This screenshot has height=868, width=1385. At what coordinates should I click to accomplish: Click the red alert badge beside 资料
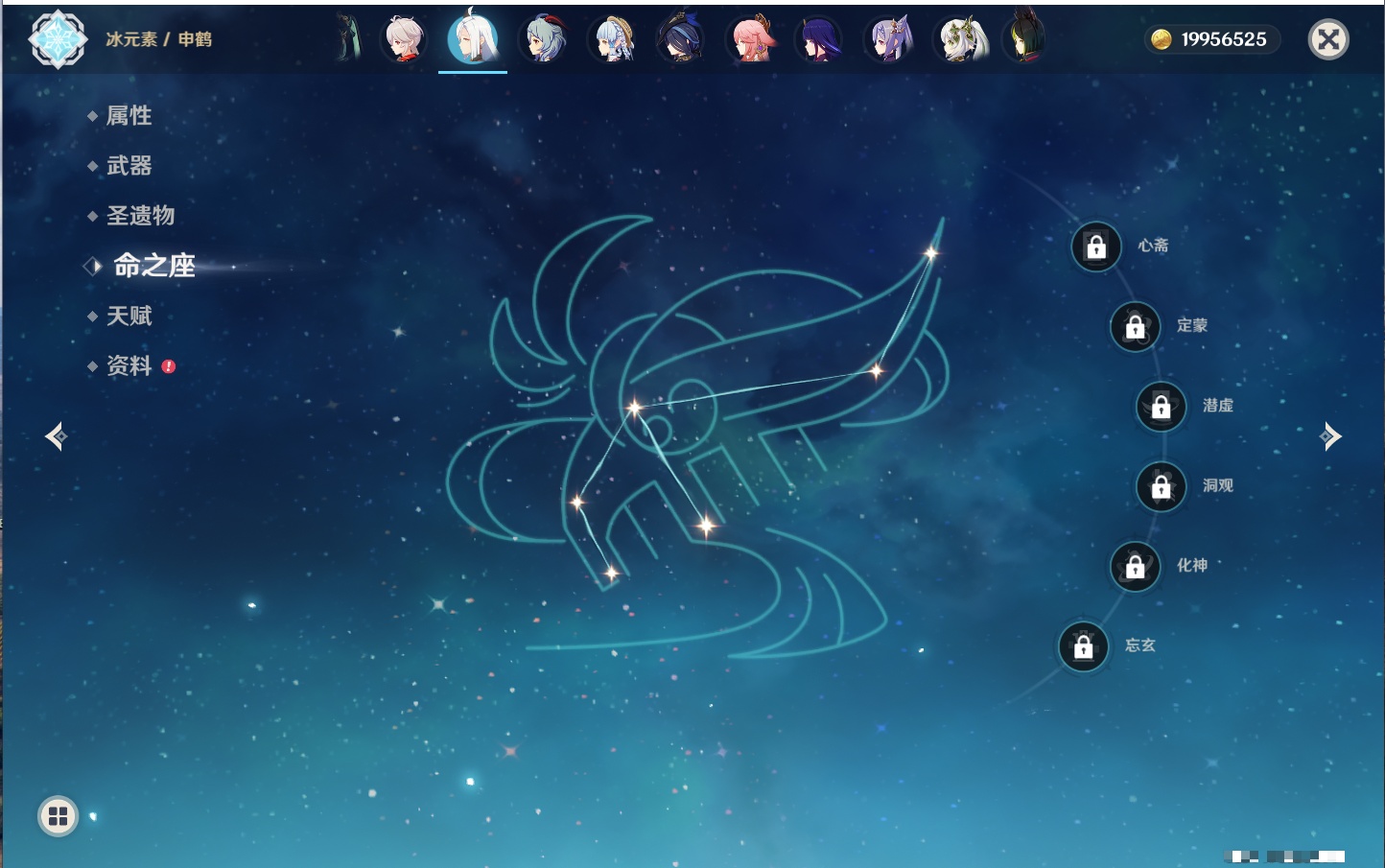[169, 366]
